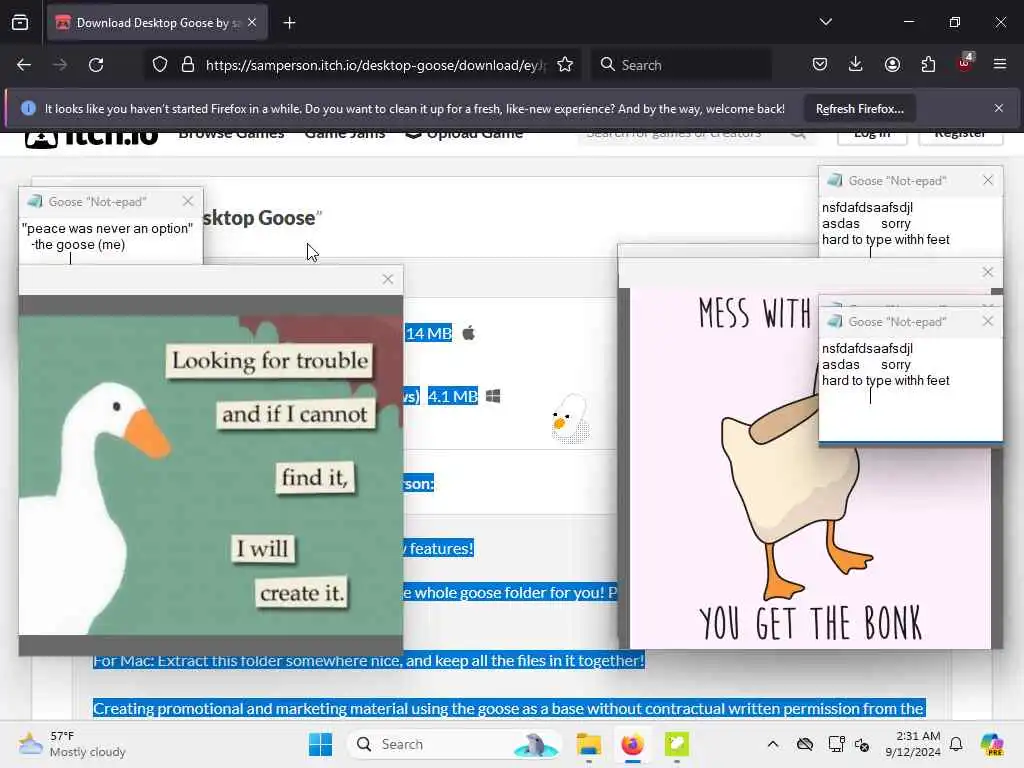Open the Game Jams link
Image resolution: width=1024 pixels, height=768 pixels.
pos(345,136)
